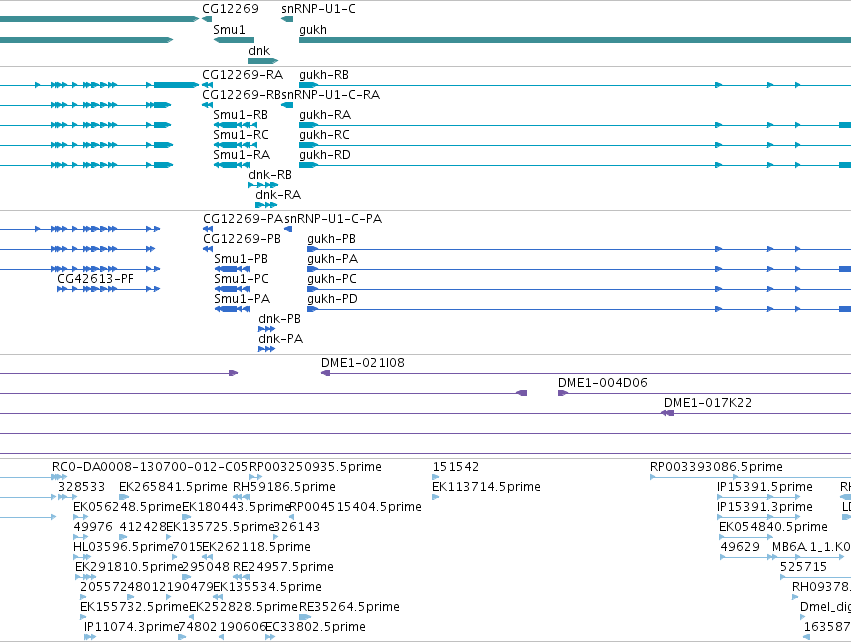Click the CG12269-RA transcript label
851x642 pixels.
[242, 74]
